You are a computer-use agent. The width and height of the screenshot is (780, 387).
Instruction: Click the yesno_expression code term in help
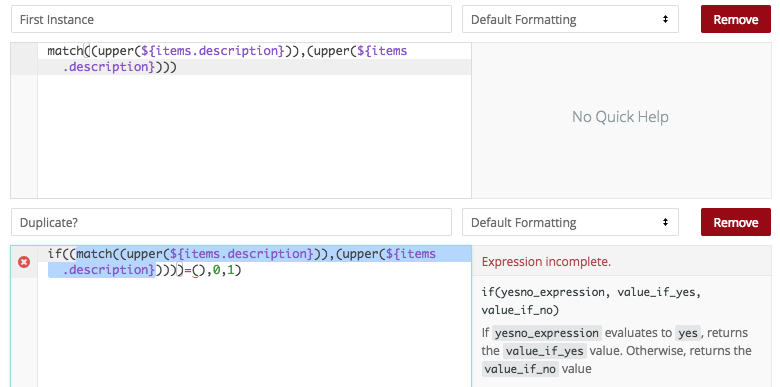point(547,333)
